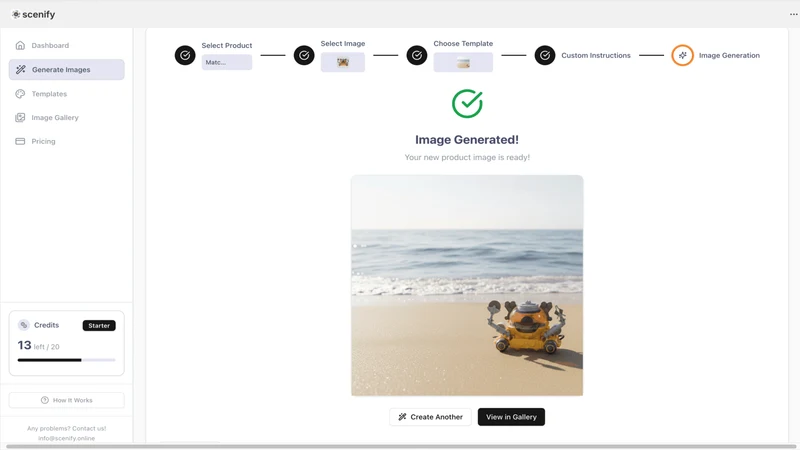Viewport: 800px width, 450px height.
Task: Click the Image Generation sparkle step icon
Action: 682,55
